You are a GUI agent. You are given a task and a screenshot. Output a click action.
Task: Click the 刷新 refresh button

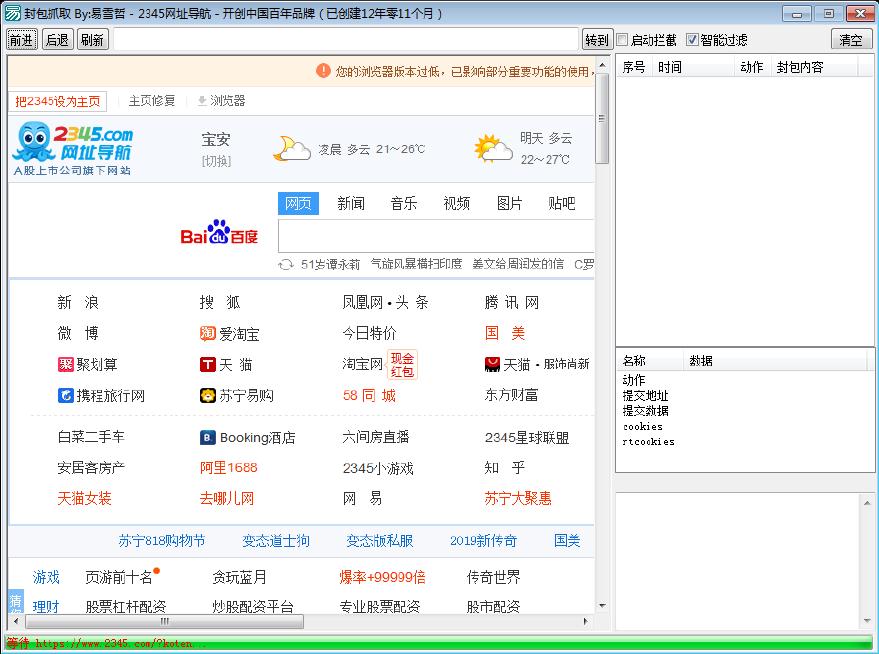click(92, 40)
